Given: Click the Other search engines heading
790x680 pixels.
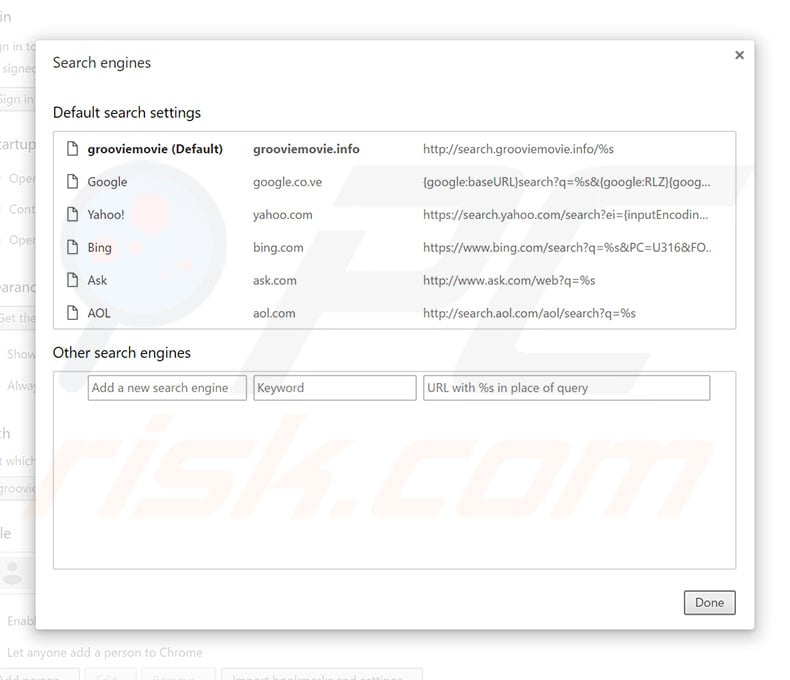Looking at the screenshot, I should (x=122, y=353).
